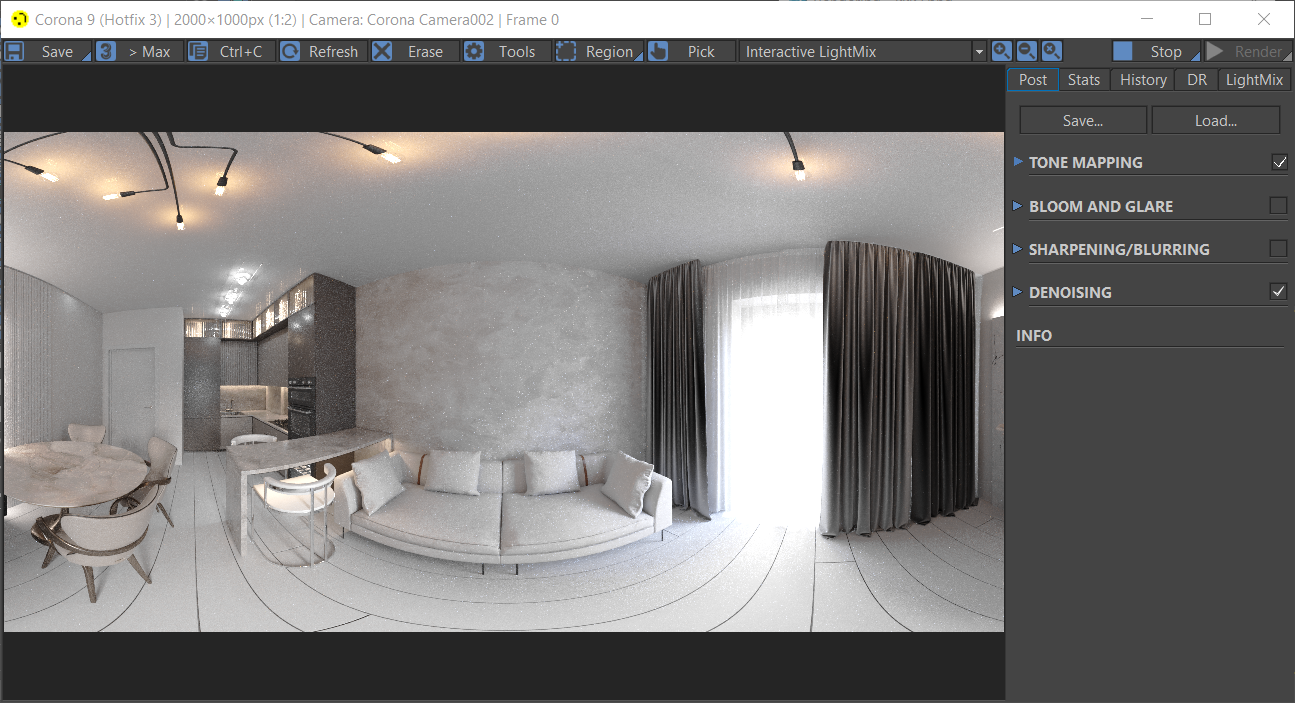Click the Pick toolbar label
Screen dimensions: 1295x703
click(701, 52)
